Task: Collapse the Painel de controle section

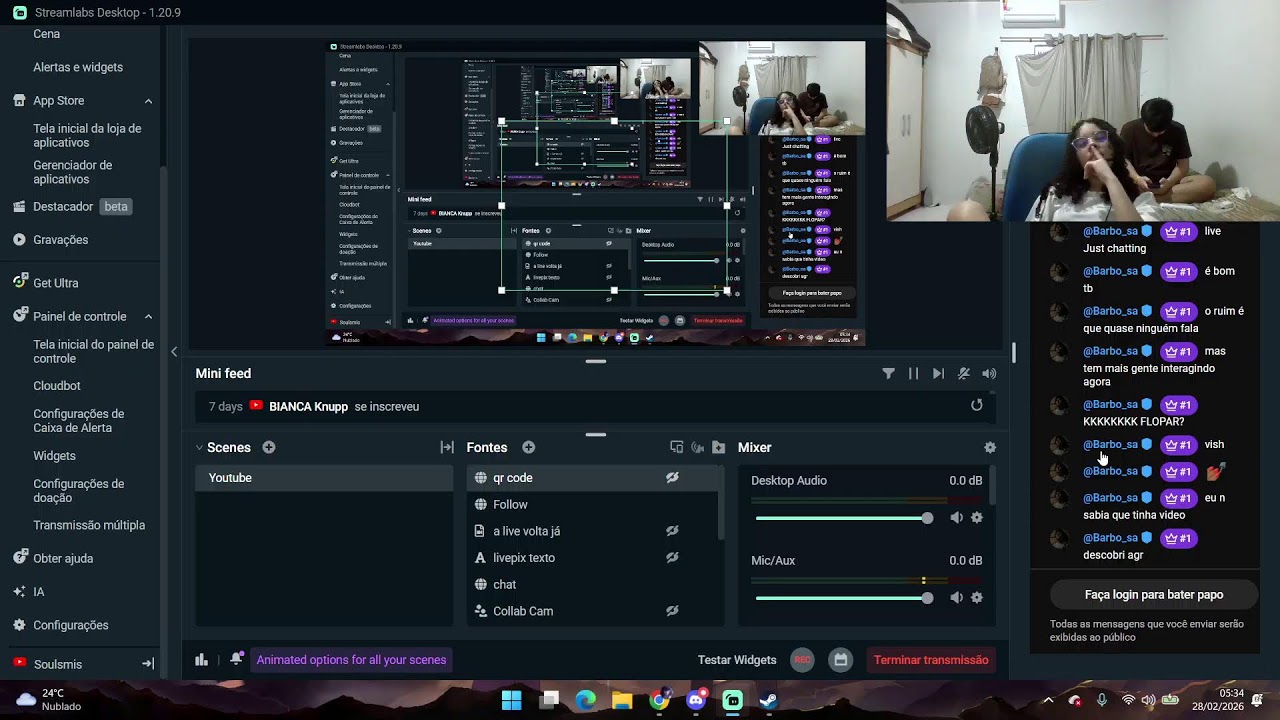Action: pos(148,317)
